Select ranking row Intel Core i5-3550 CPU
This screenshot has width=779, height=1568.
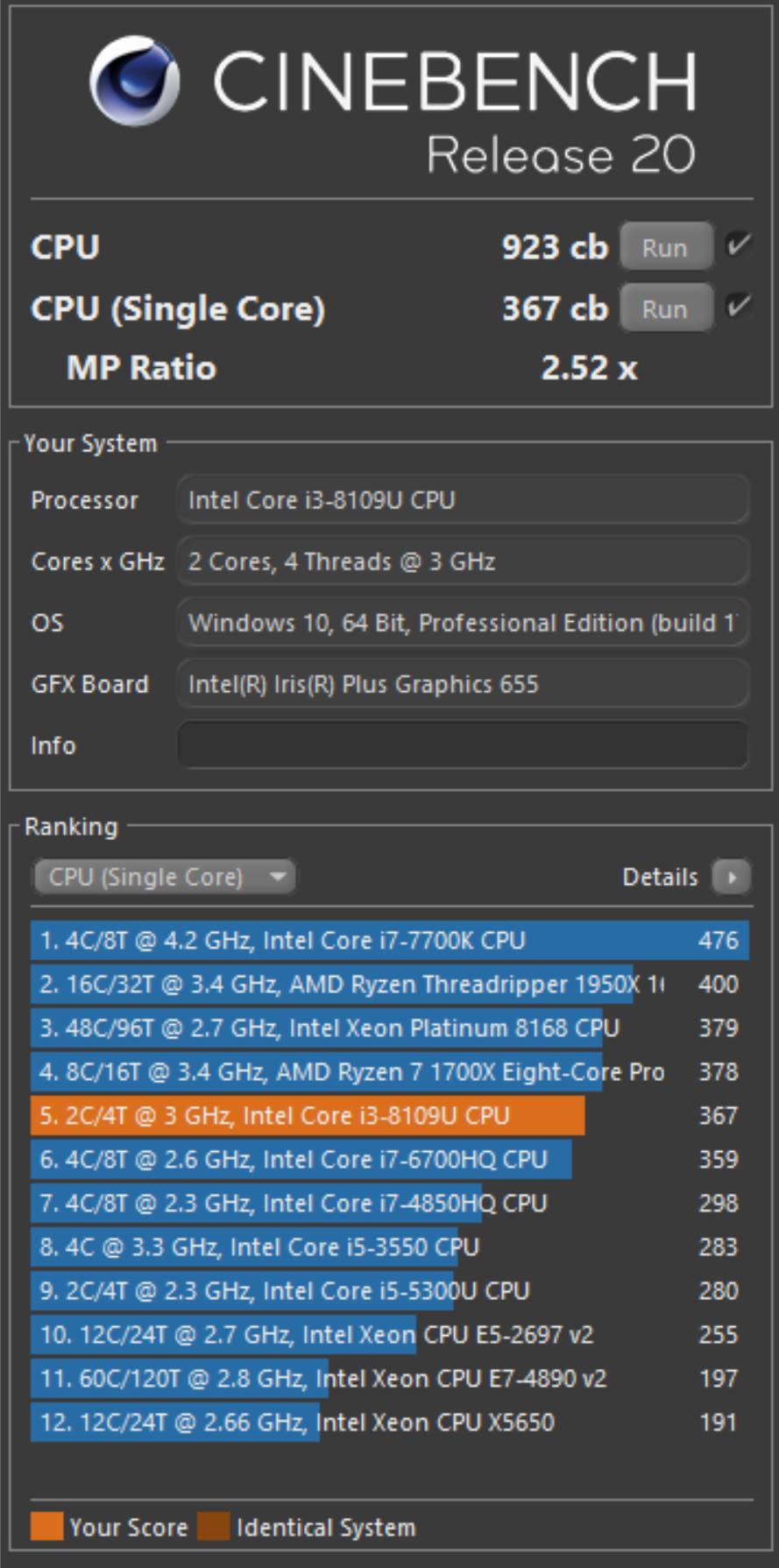tap(390, 1247)
